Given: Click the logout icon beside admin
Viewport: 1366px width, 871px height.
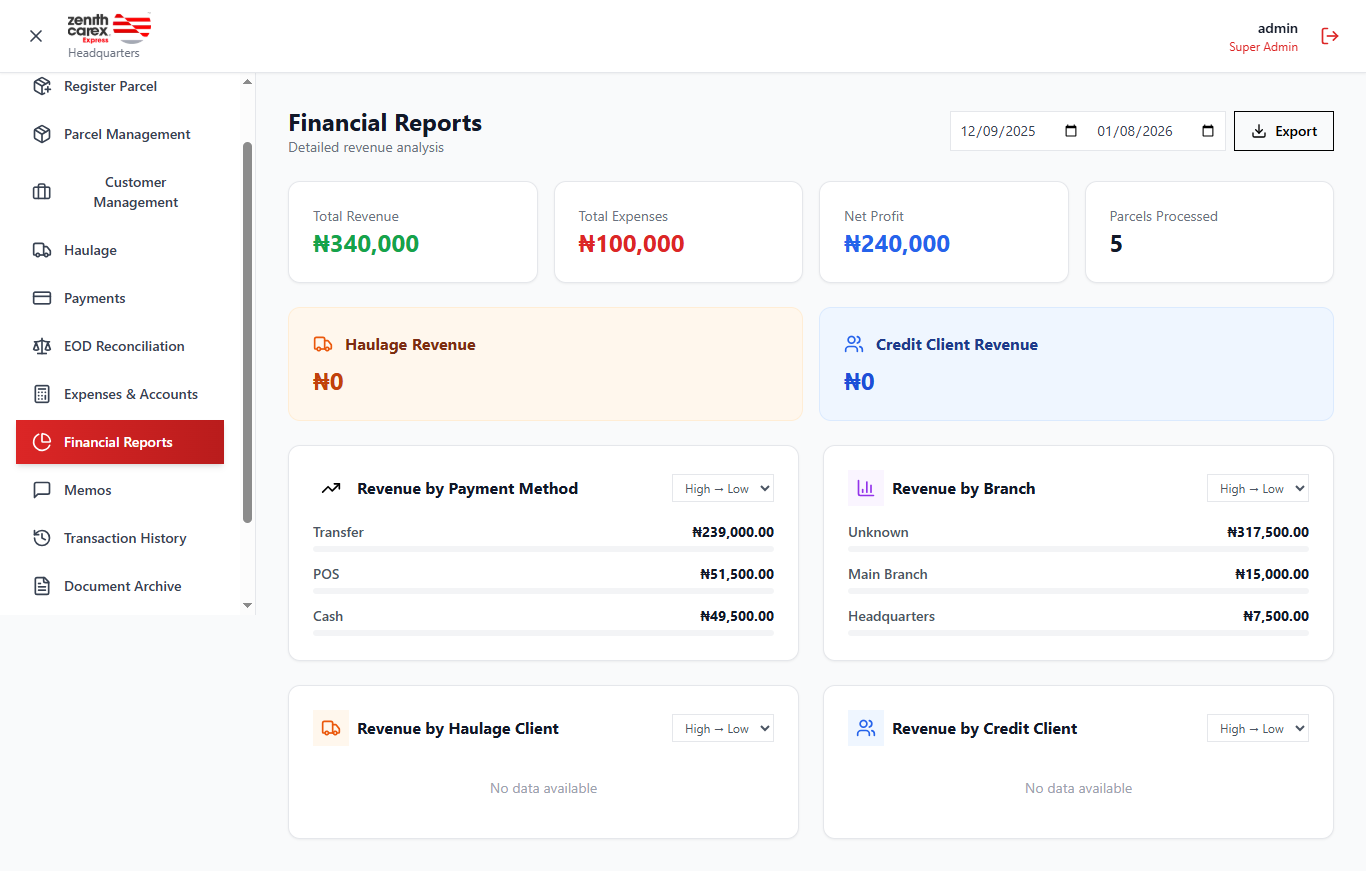Looking at the screenshot, I should pos(1330,36).
